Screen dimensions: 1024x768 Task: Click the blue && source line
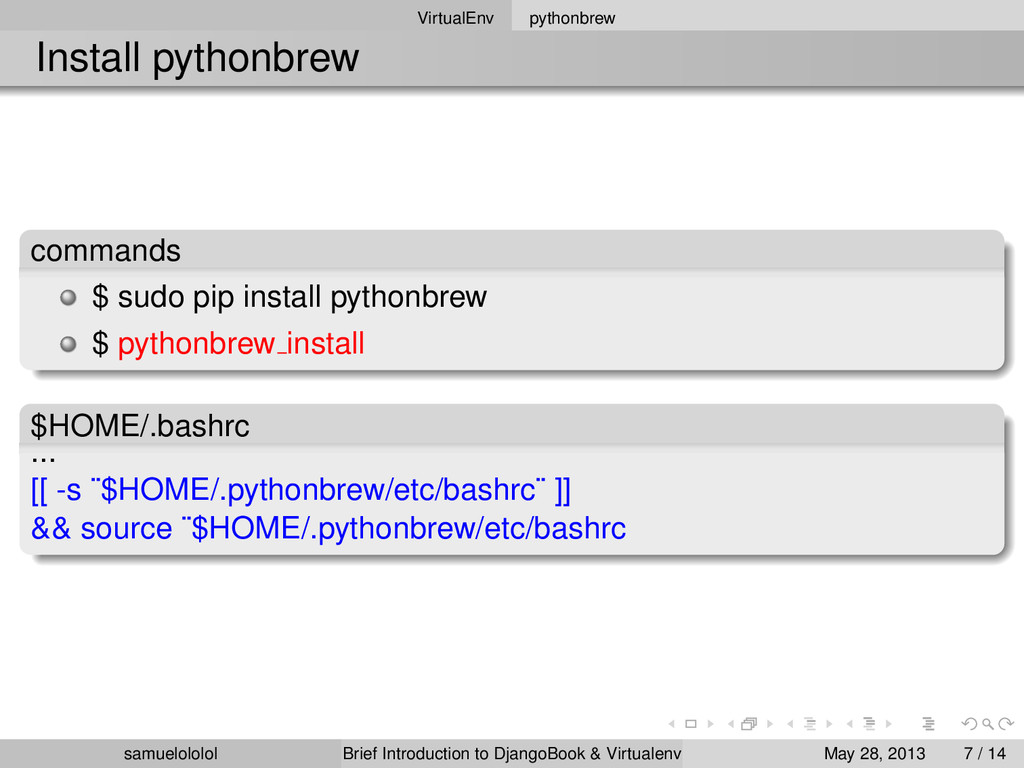point(328,528)
